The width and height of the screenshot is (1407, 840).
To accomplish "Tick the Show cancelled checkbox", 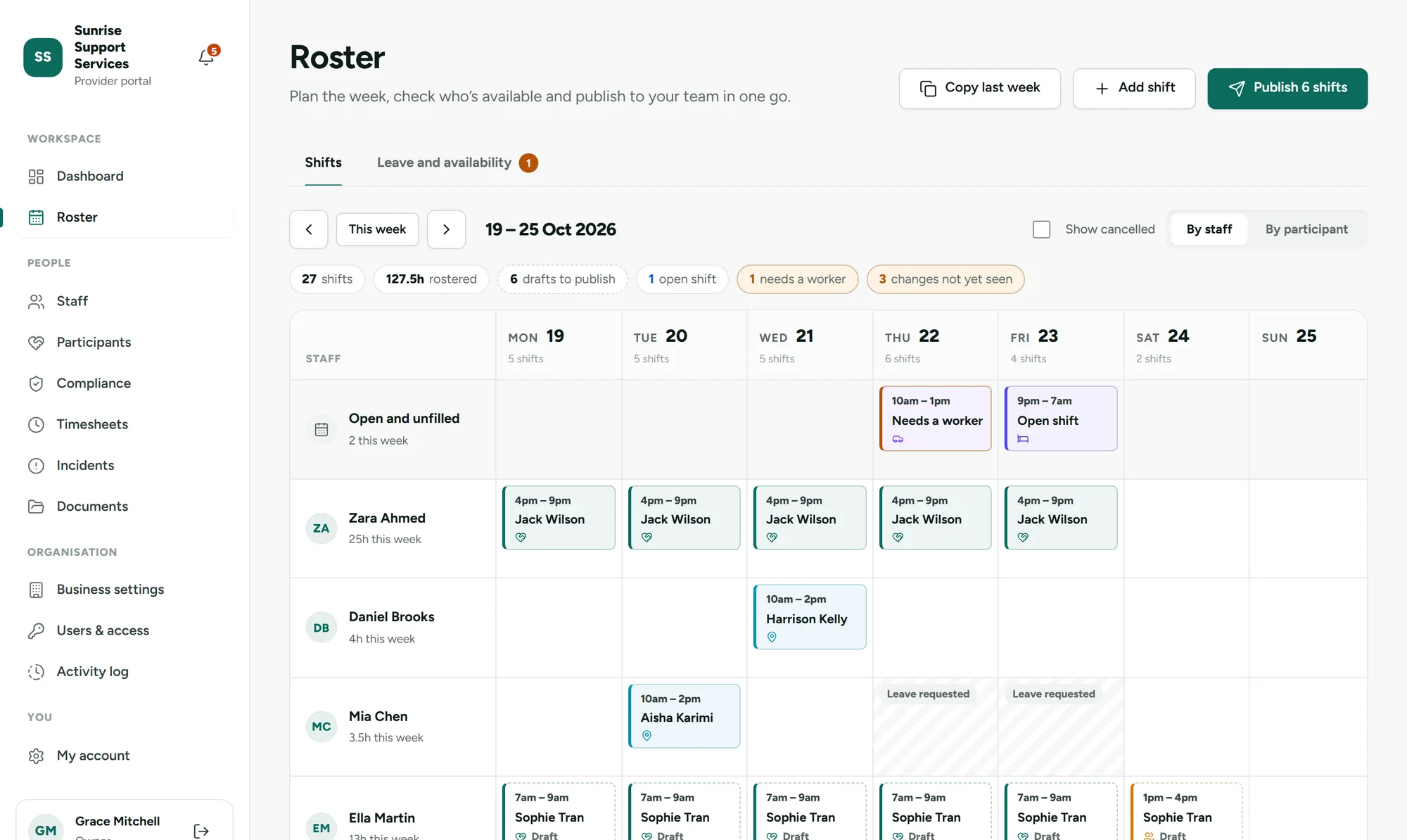I will point(1041,229).
